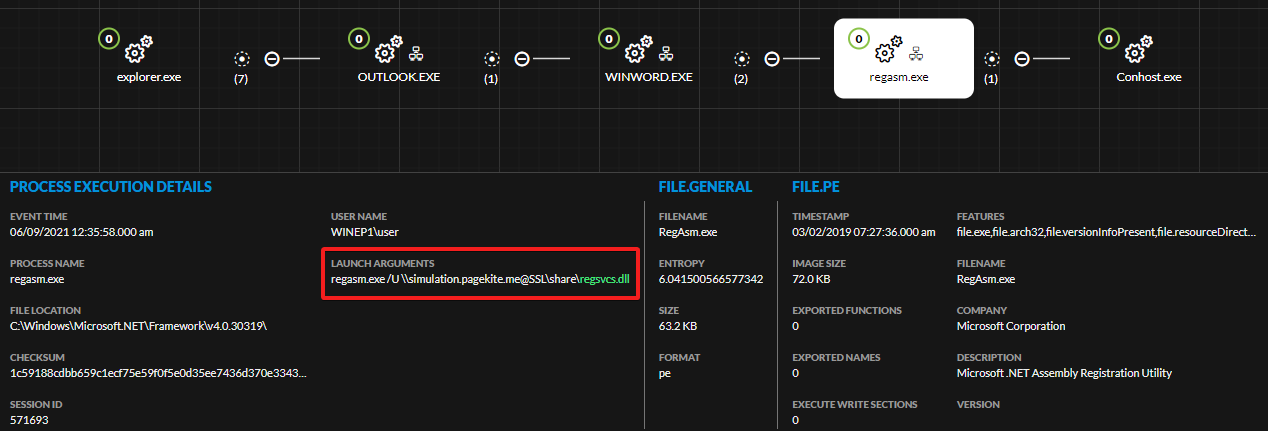Click the truncated checksum hash value
This screenshot has height=431, width=1268.
(x=158, y=373)
